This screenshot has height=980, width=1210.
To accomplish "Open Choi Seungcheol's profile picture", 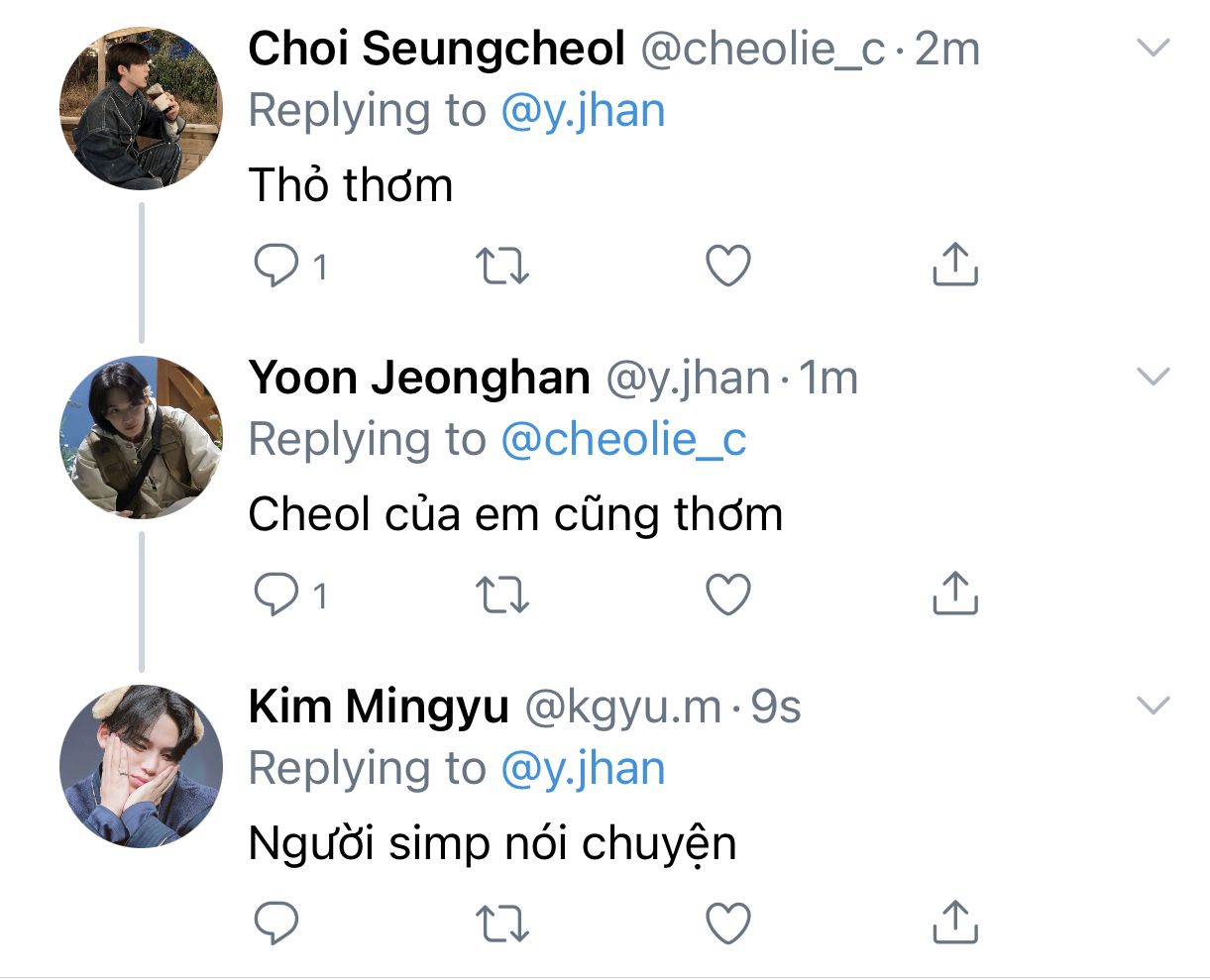I will [141, 108].
